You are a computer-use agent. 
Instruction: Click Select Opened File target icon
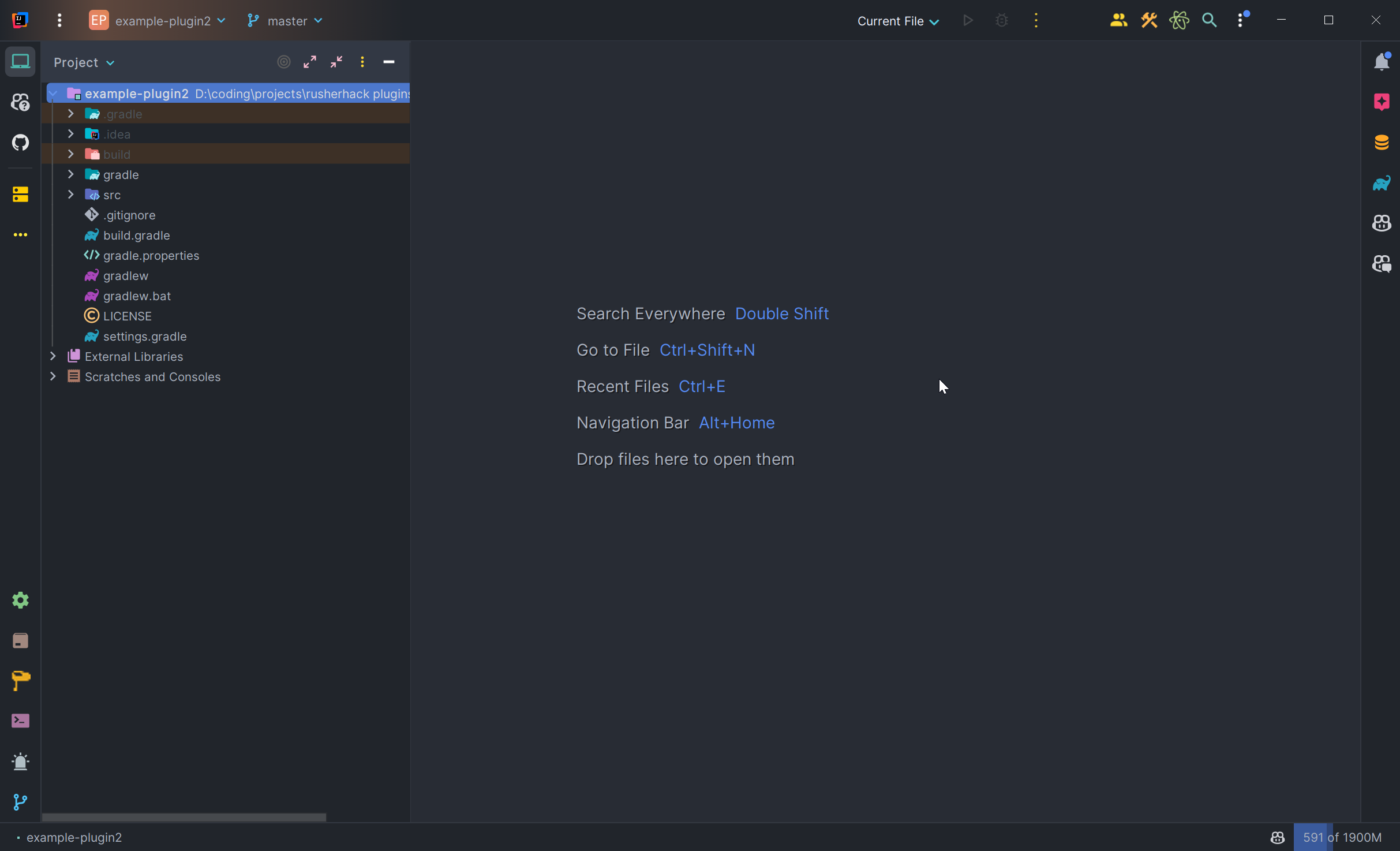(283, 62)
